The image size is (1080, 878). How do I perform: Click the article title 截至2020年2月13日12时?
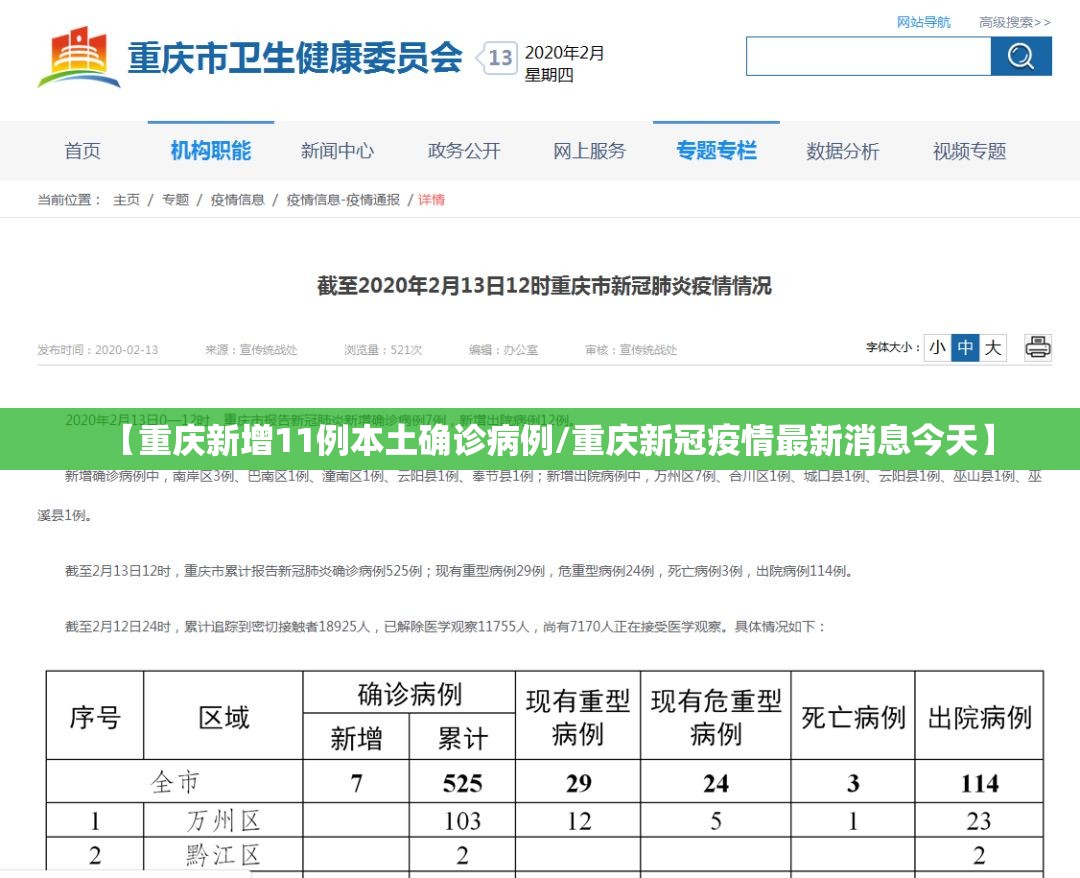[544, 286]
